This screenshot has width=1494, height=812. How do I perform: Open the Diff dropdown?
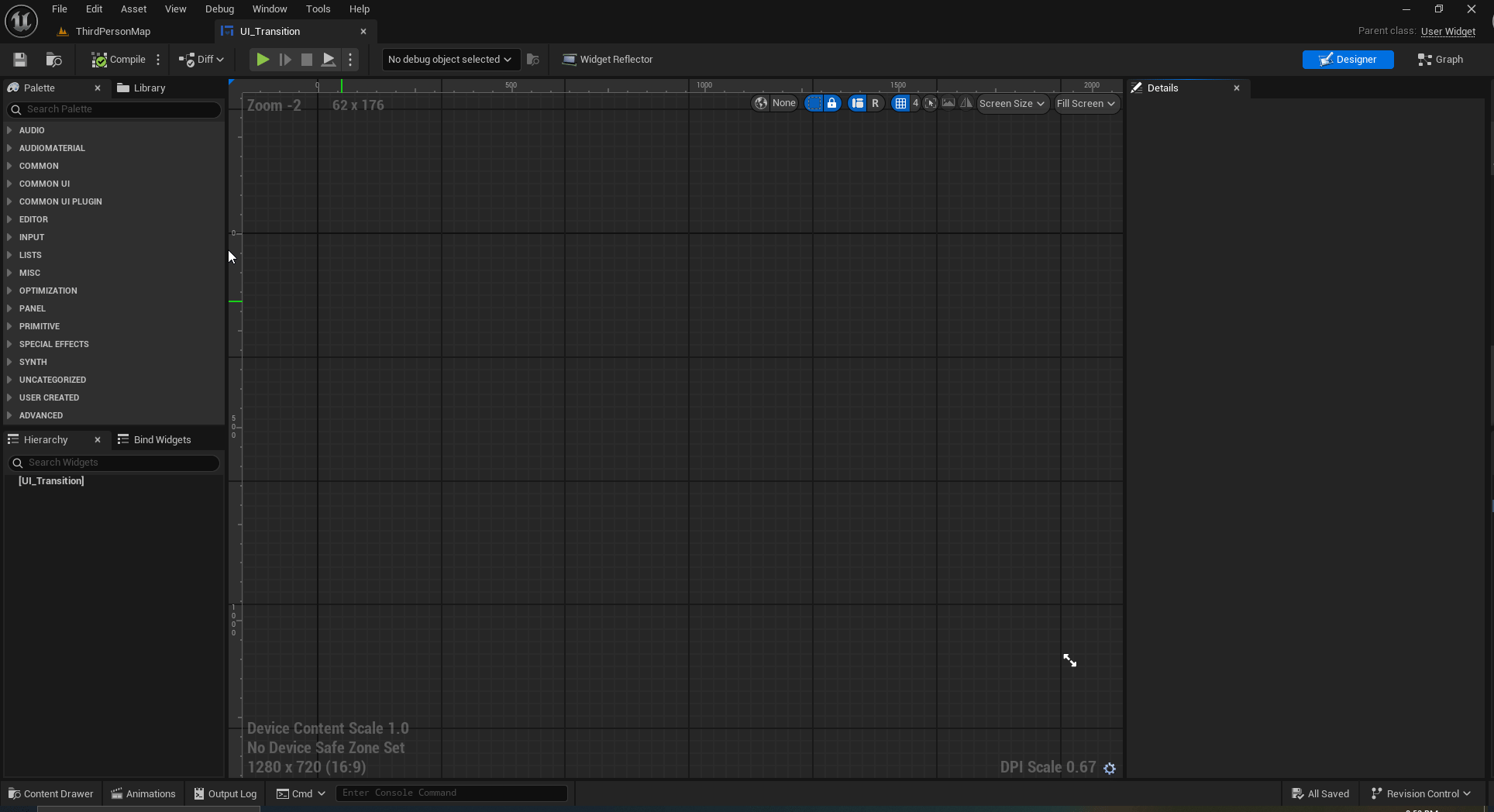pyautogui.click(x=201, y=60)
